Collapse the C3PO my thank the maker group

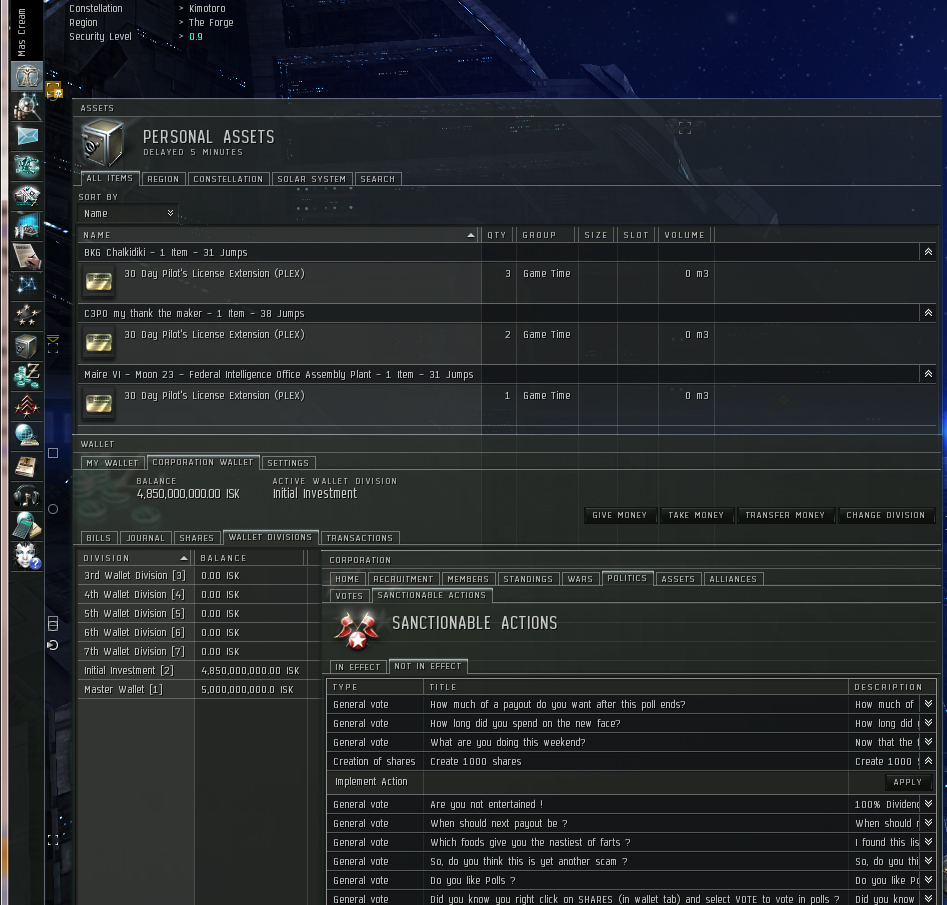[x=928, y=313]
